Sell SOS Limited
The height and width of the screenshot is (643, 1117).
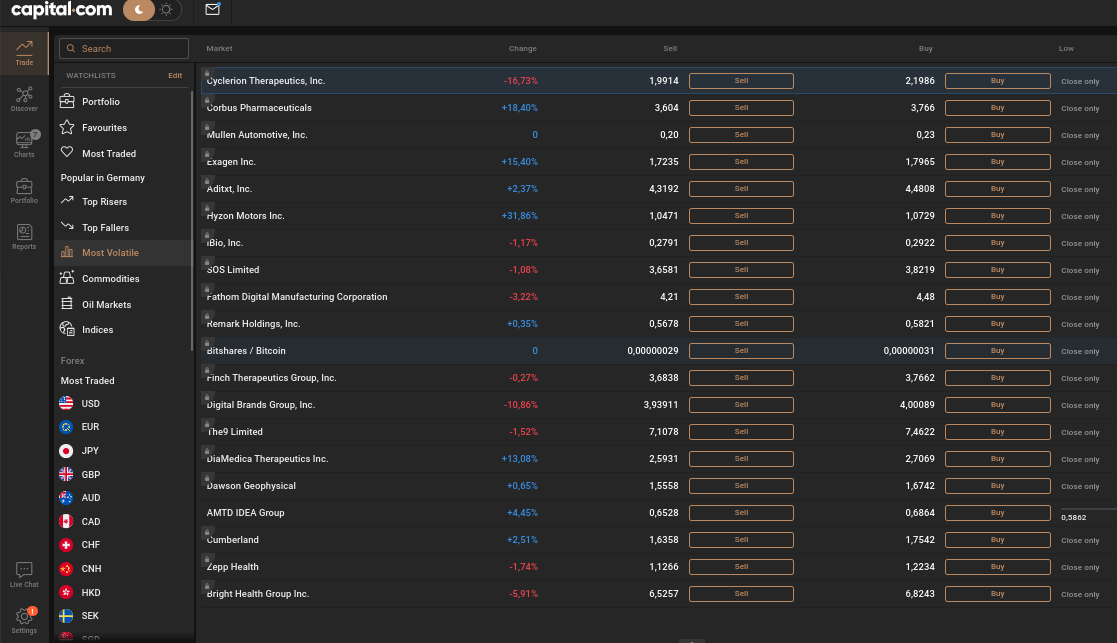point(741,270)
